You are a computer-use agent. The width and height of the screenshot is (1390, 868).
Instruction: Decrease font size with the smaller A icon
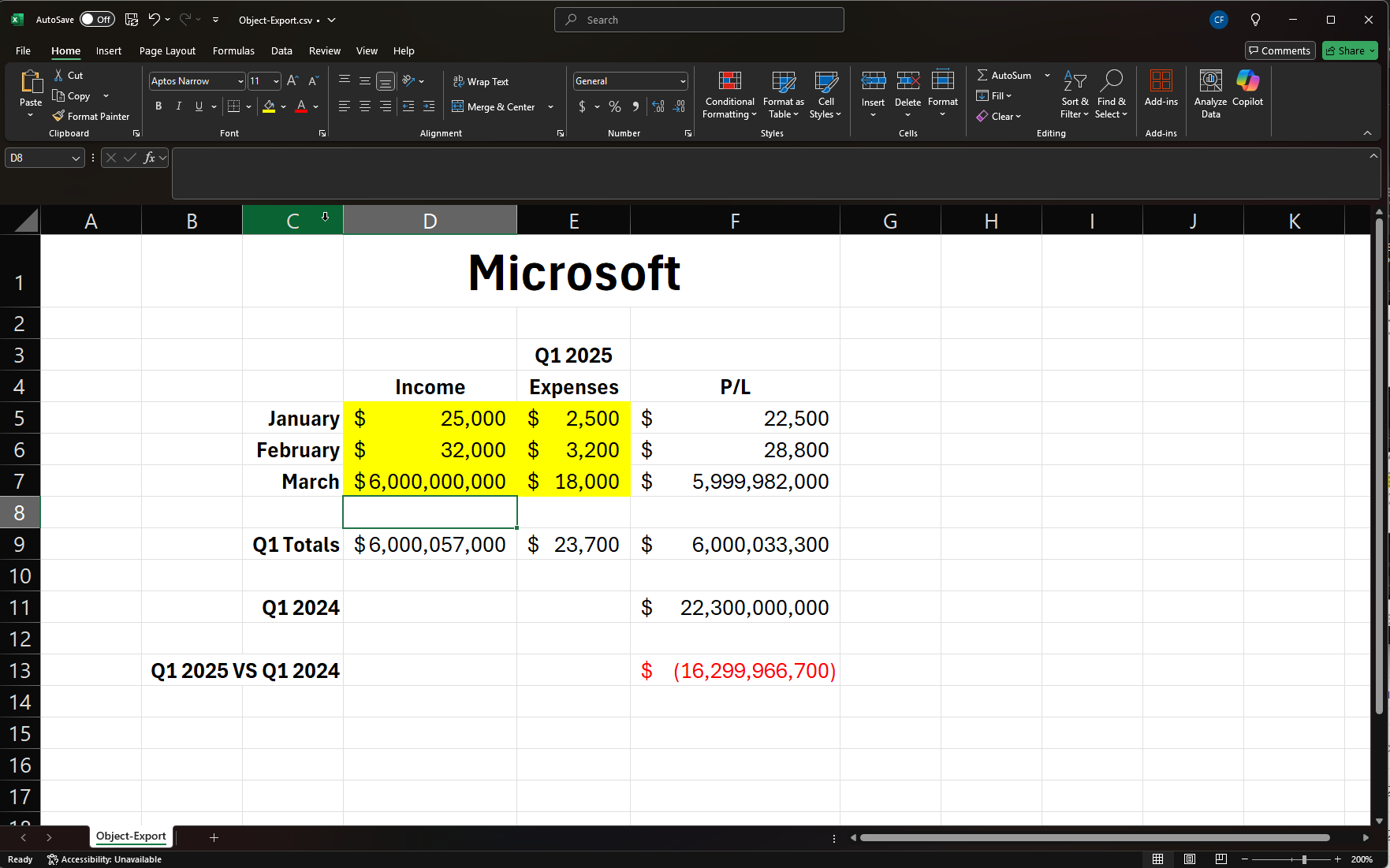click(313, 81)
